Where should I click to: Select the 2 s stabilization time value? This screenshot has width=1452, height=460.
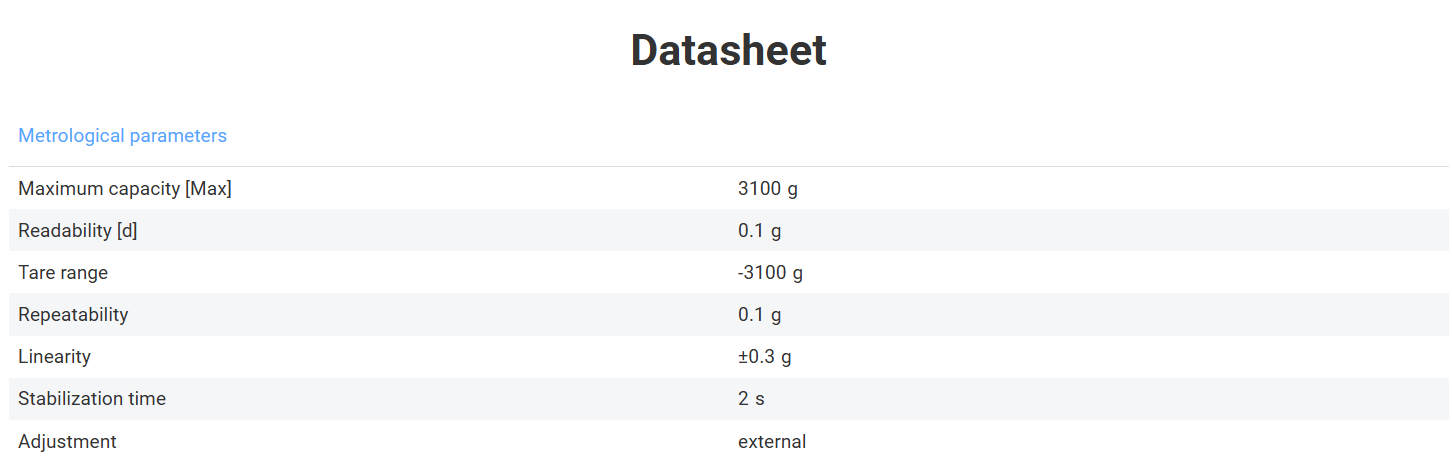[751, 399]
